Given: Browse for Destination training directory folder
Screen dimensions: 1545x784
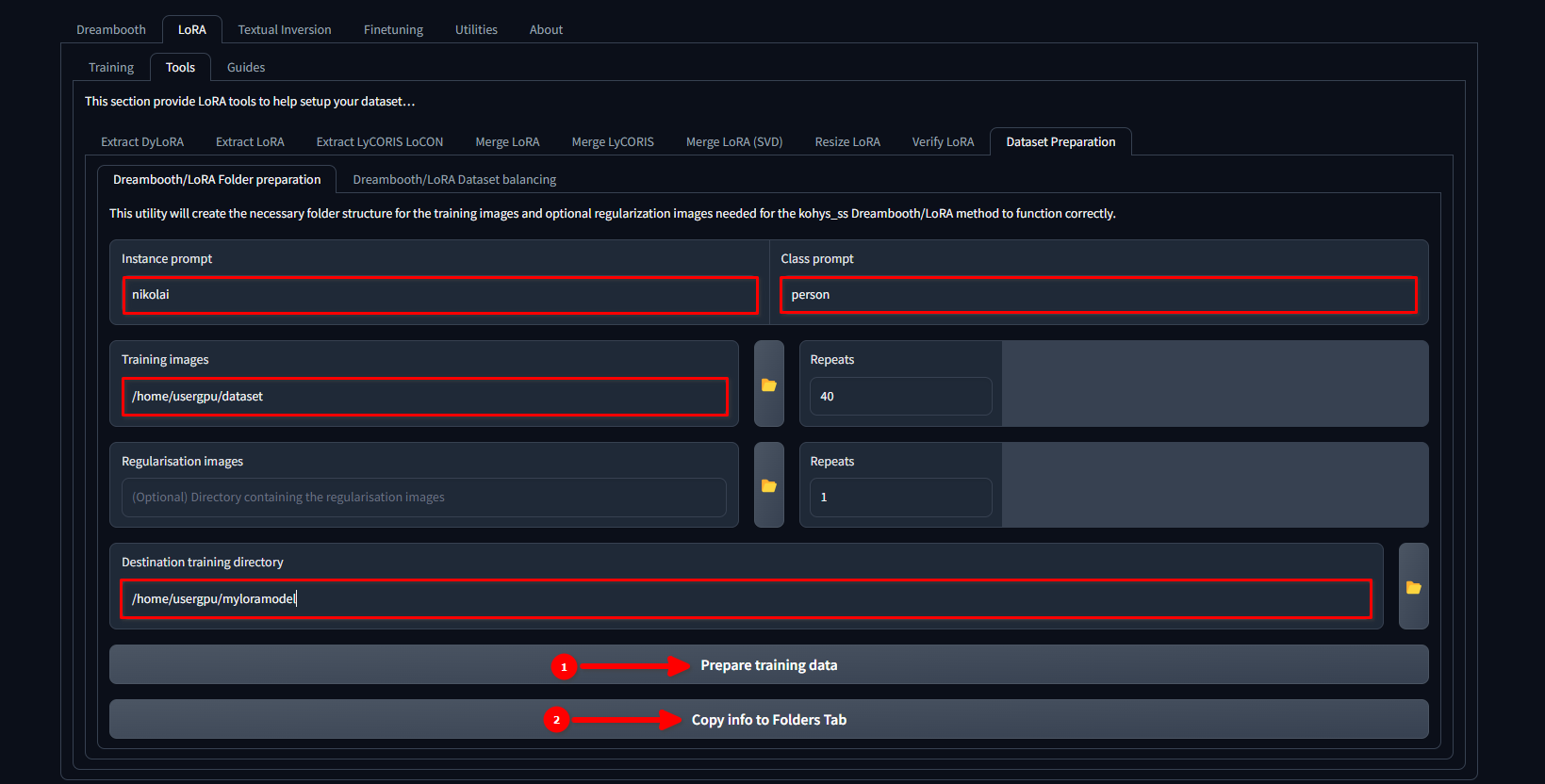Looking at the screenshot, I should click(1413, 586).
